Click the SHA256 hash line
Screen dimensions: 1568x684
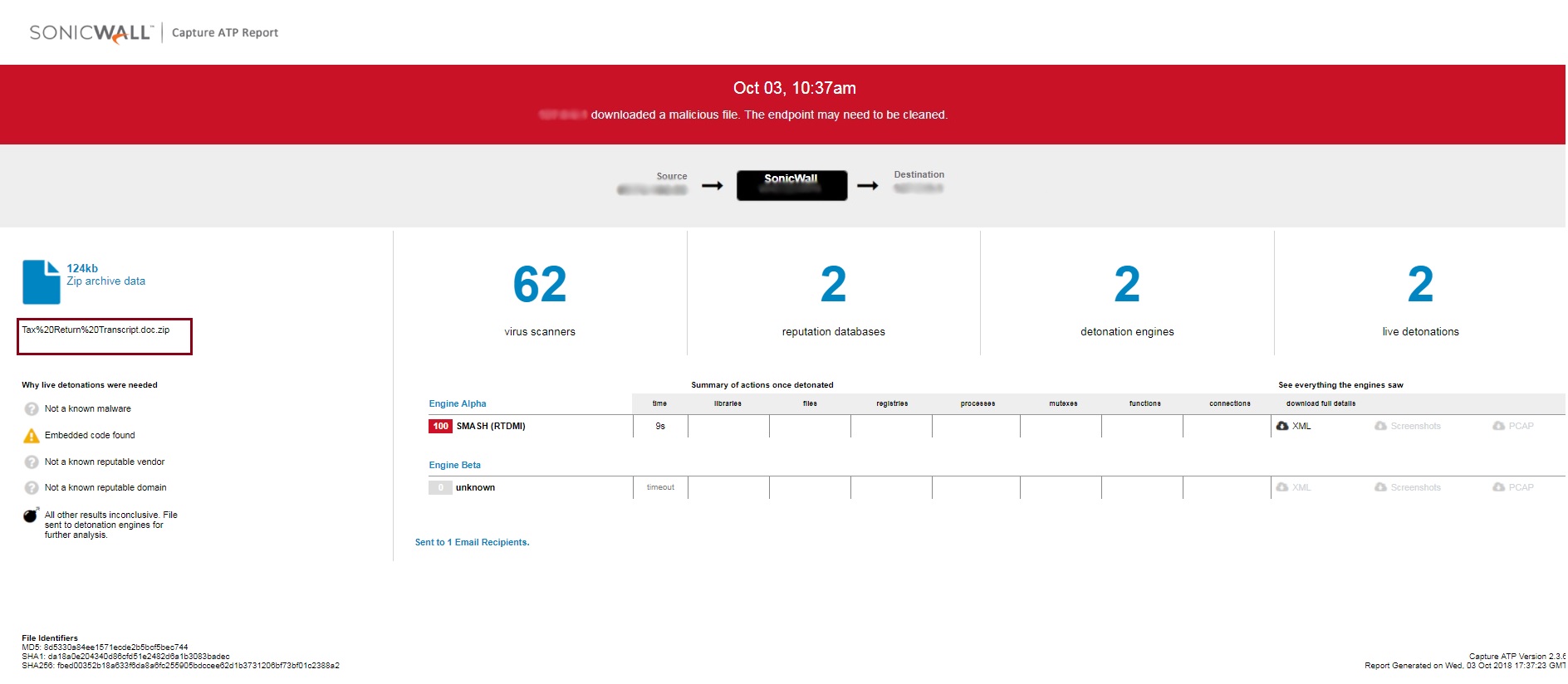(180, 666)
